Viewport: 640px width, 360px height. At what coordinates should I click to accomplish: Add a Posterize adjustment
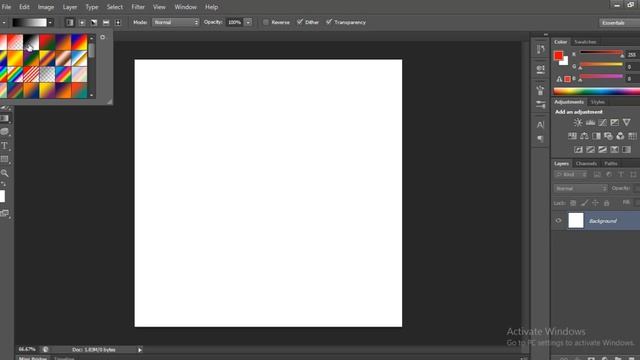(x=590, y=150)
